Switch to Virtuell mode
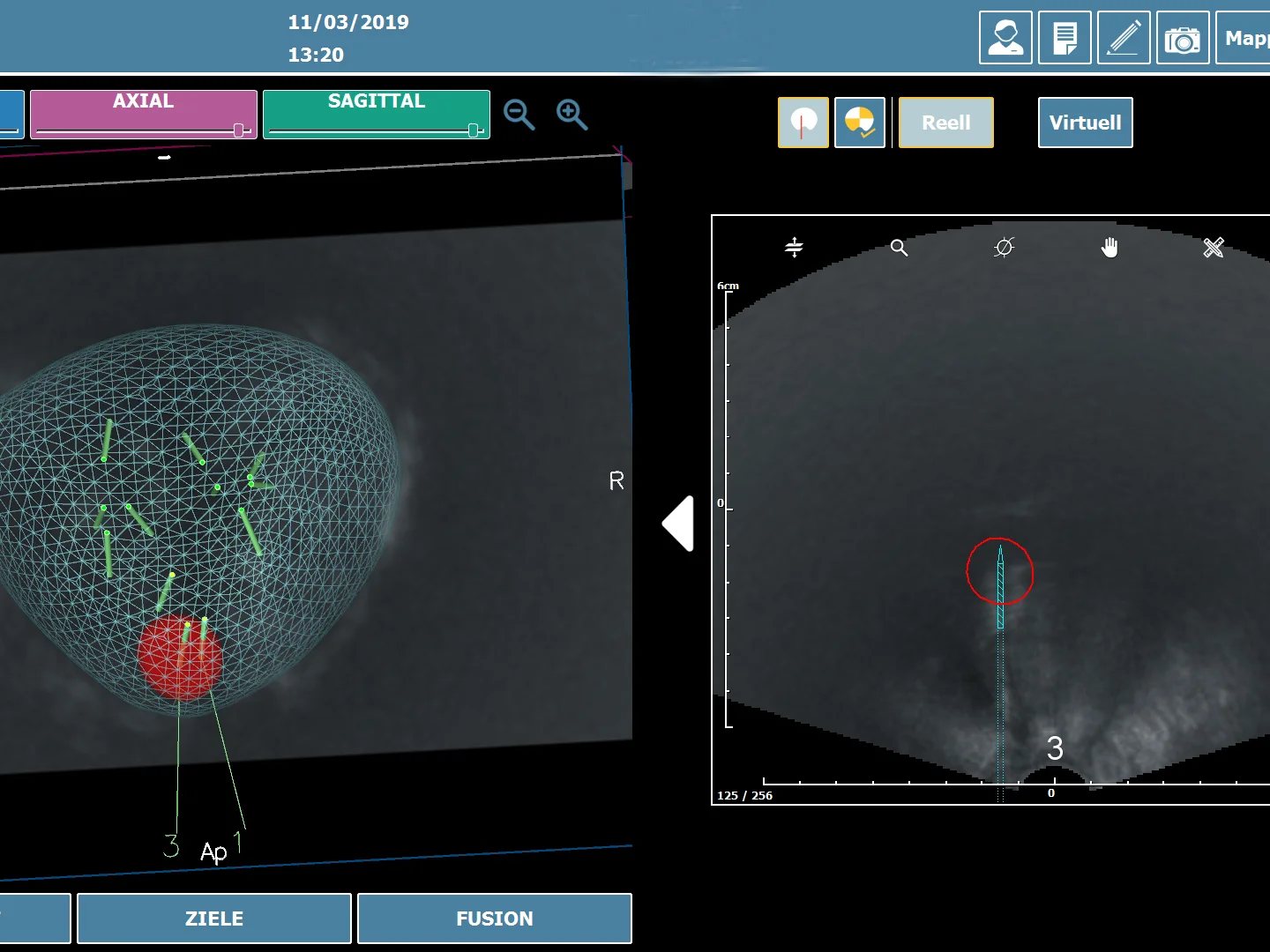This screenshot has width=1270, height=952. 1085,123
